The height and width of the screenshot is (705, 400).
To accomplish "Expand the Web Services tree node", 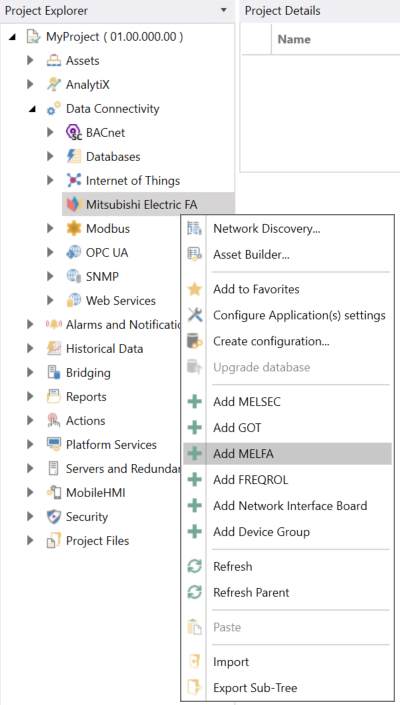I will (50, 300).
